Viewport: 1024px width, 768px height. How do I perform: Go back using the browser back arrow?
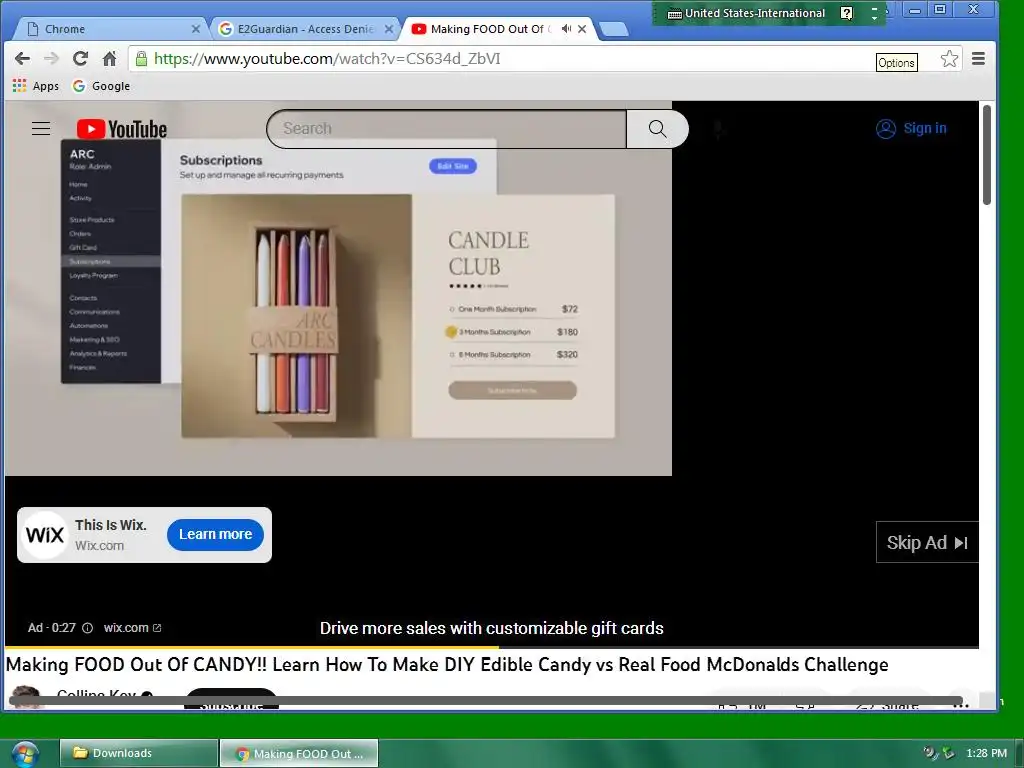pos(22,59)
